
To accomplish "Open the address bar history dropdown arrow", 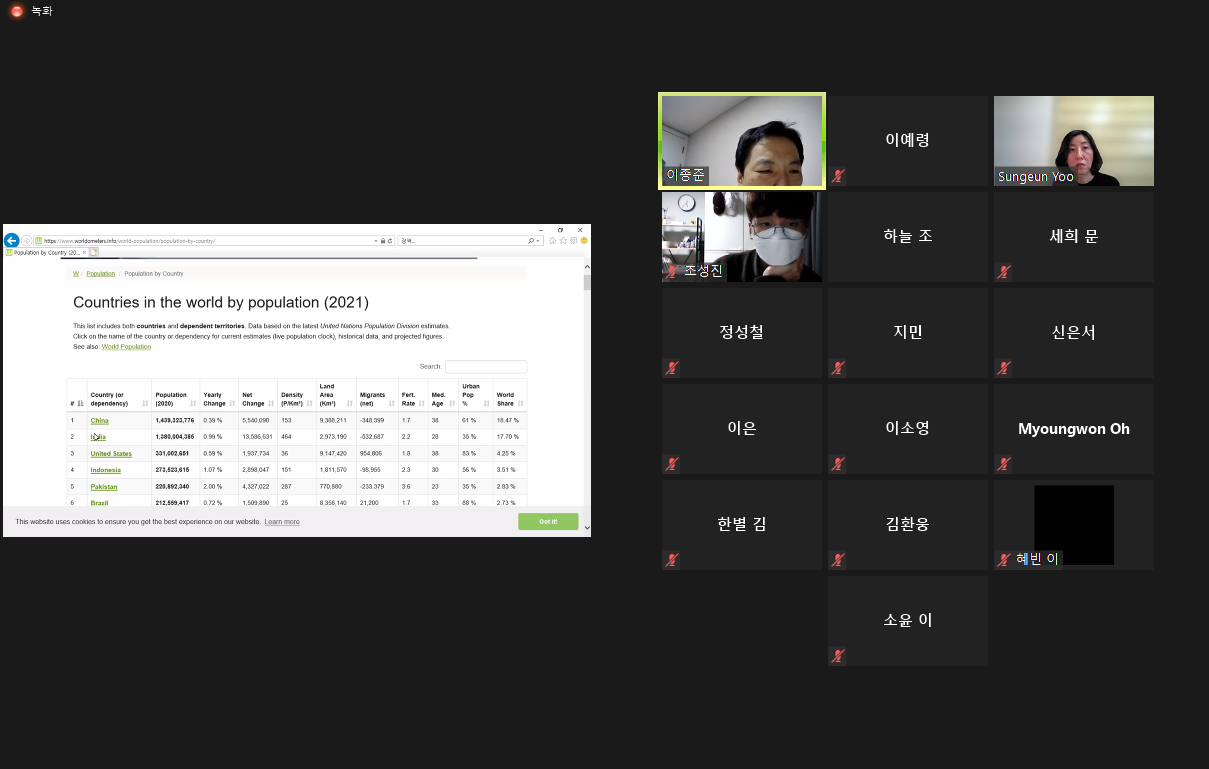I will pos(376,240).
